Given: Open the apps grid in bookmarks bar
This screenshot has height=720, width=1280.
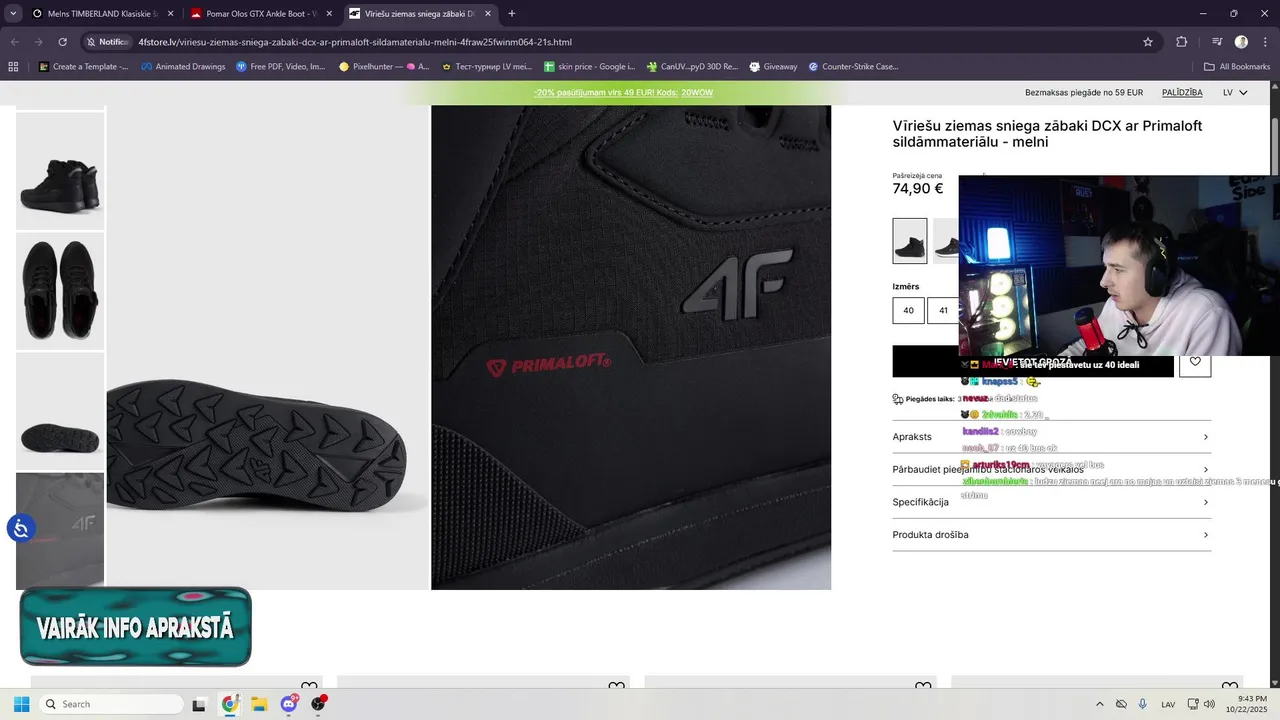Looking at the screenshot, I should pos(13,67).
